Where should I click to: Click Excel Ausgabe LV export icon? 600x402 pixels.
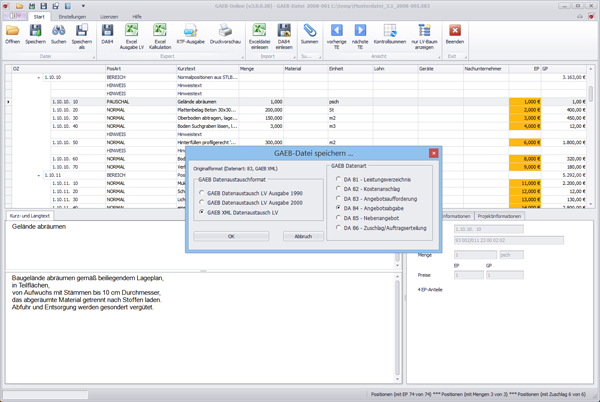(132, 31)
